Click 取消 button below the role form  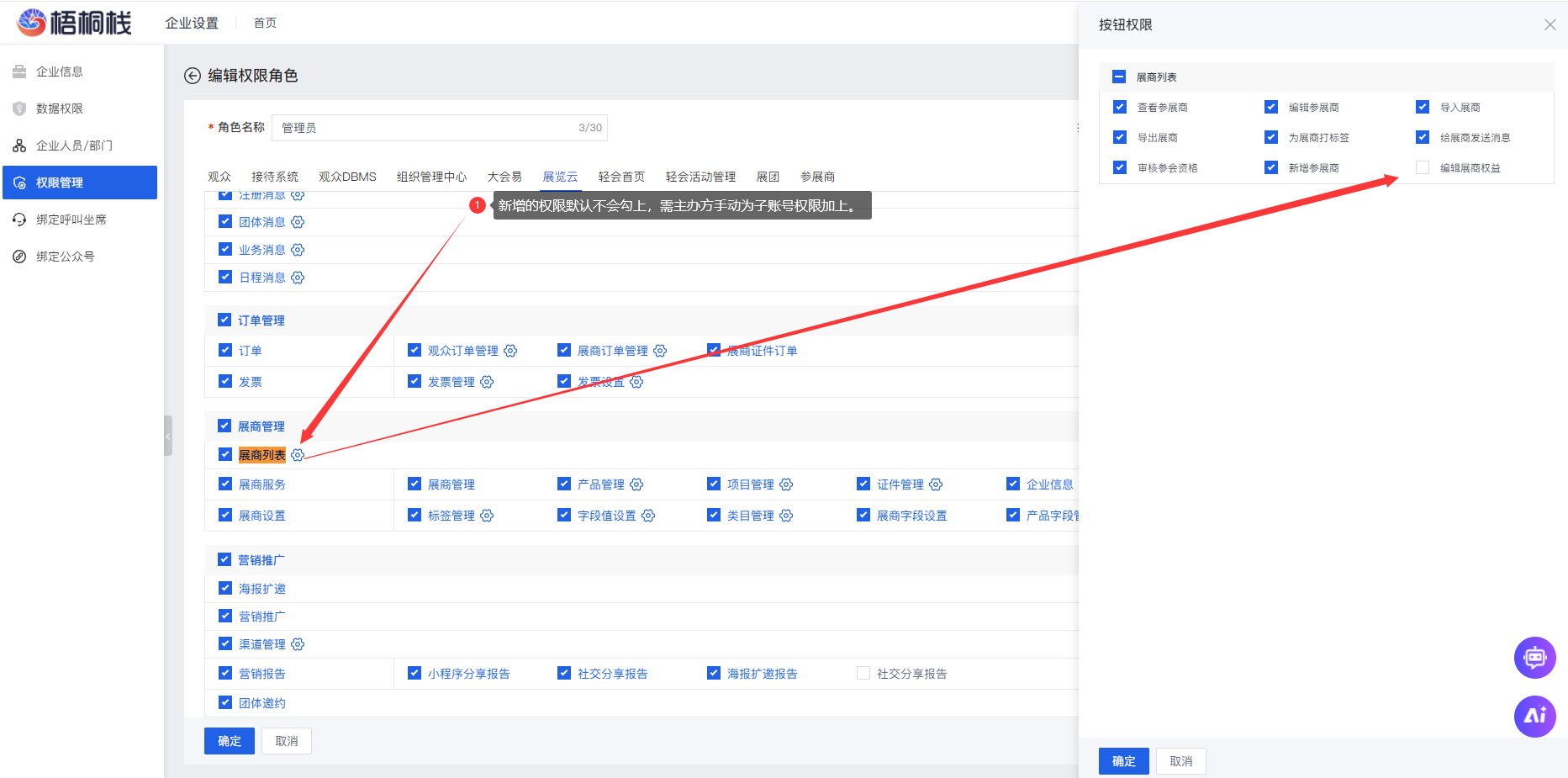[x=287, y=741]
